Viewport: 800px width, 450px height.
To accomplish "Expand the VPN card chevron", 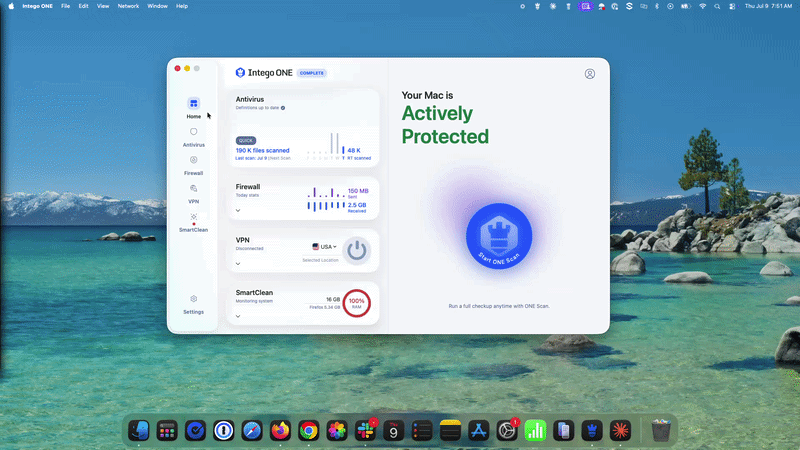I will point(238,264).
